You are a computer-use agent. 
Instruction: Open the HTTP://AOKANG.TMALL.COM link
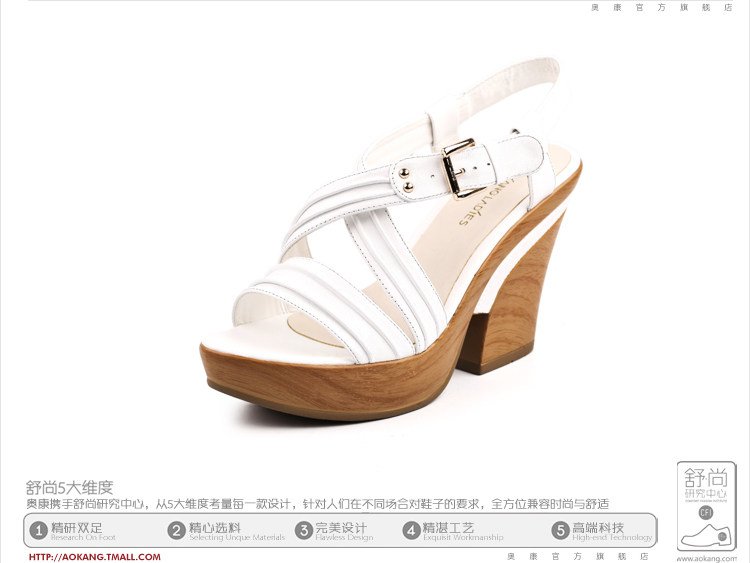click(x=95, y=556)
